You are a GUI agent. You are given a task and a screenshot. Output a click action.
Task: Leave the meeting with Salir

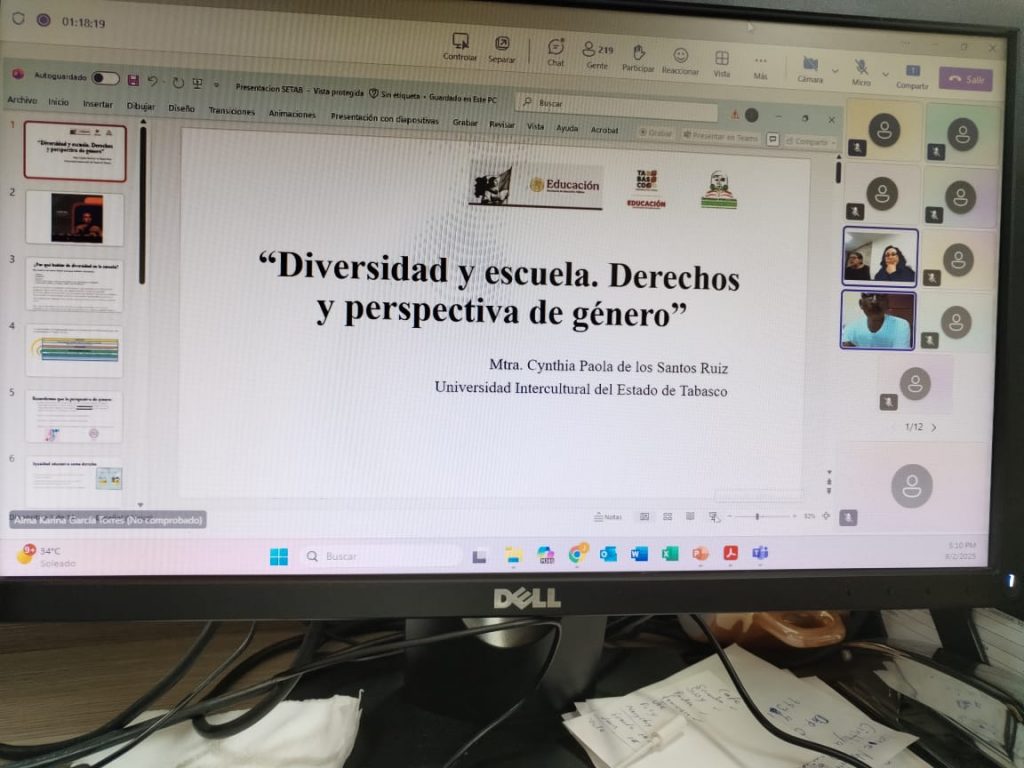pos(966,79)
